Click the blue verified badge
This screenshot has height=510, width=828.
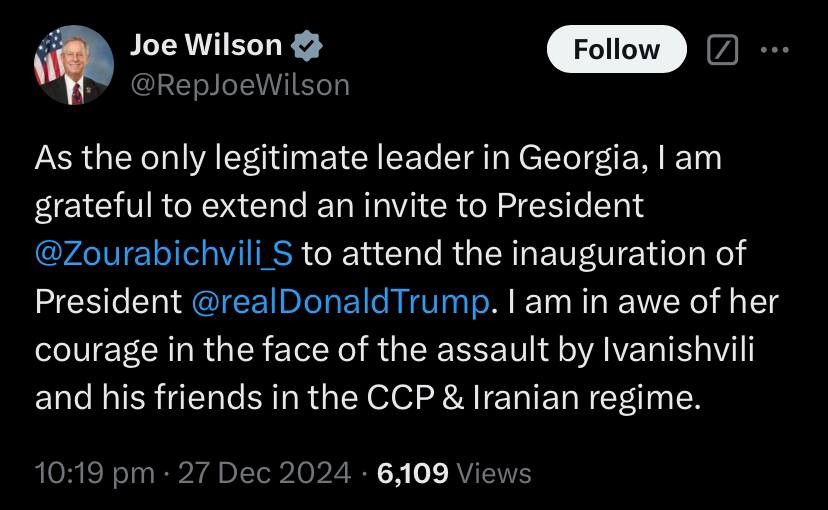click(x=307, y=45)
